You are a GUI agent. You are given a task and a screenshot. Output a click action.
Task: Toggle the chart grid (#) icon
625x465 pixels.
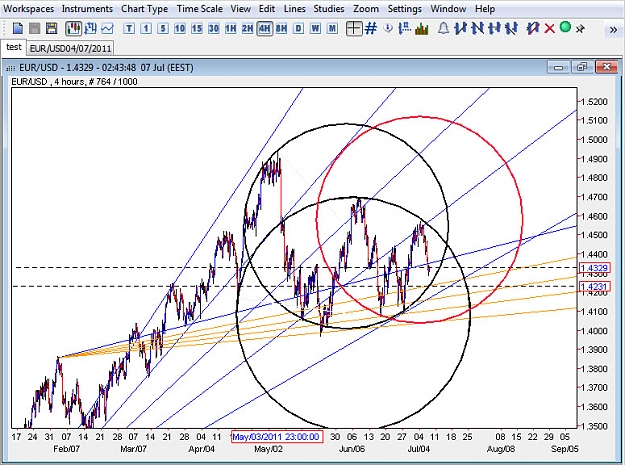click(371, 29)
